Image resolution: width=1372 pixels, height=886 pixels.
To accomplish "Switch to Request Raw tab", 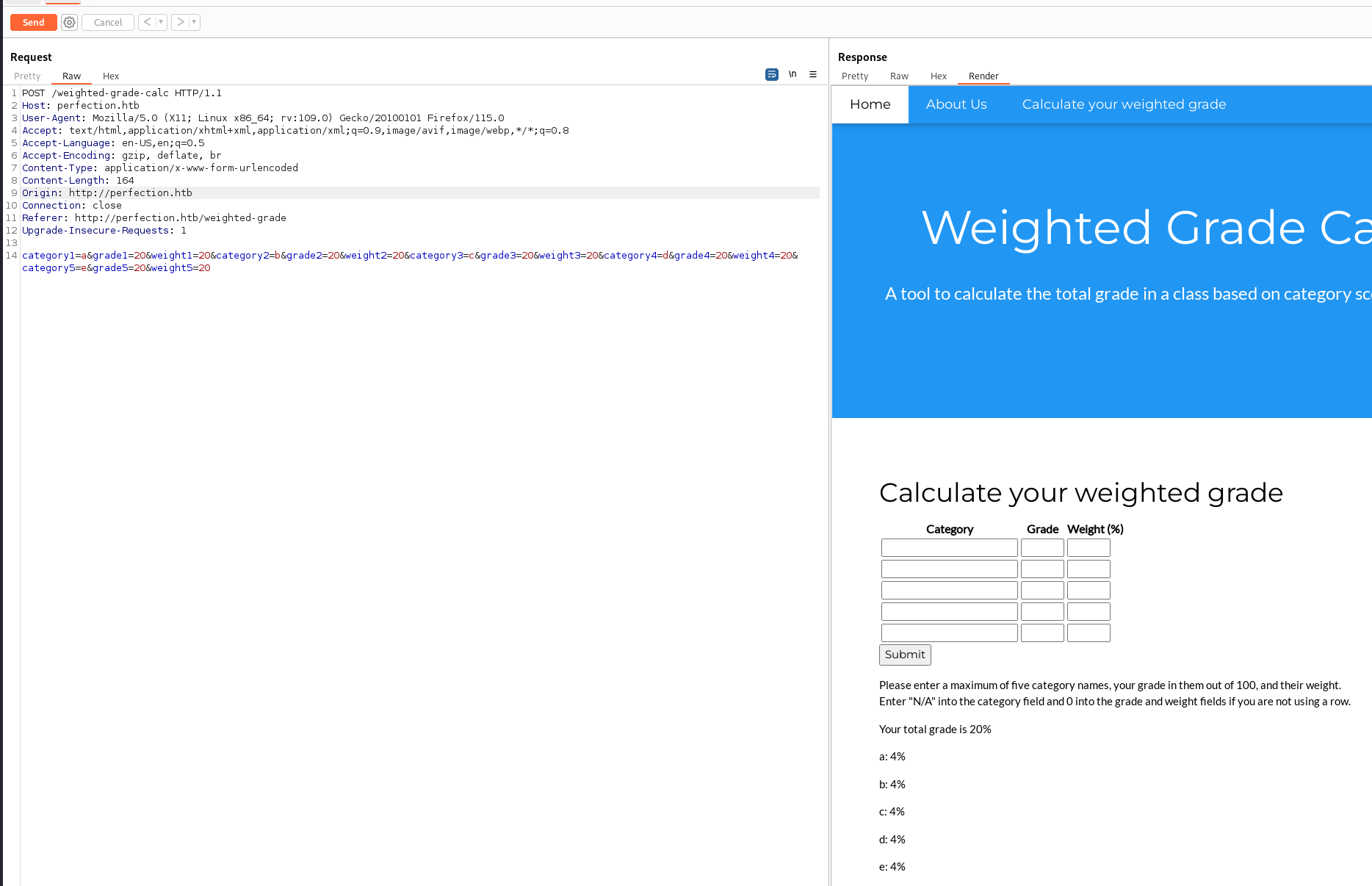I will [x=71, y=76].
